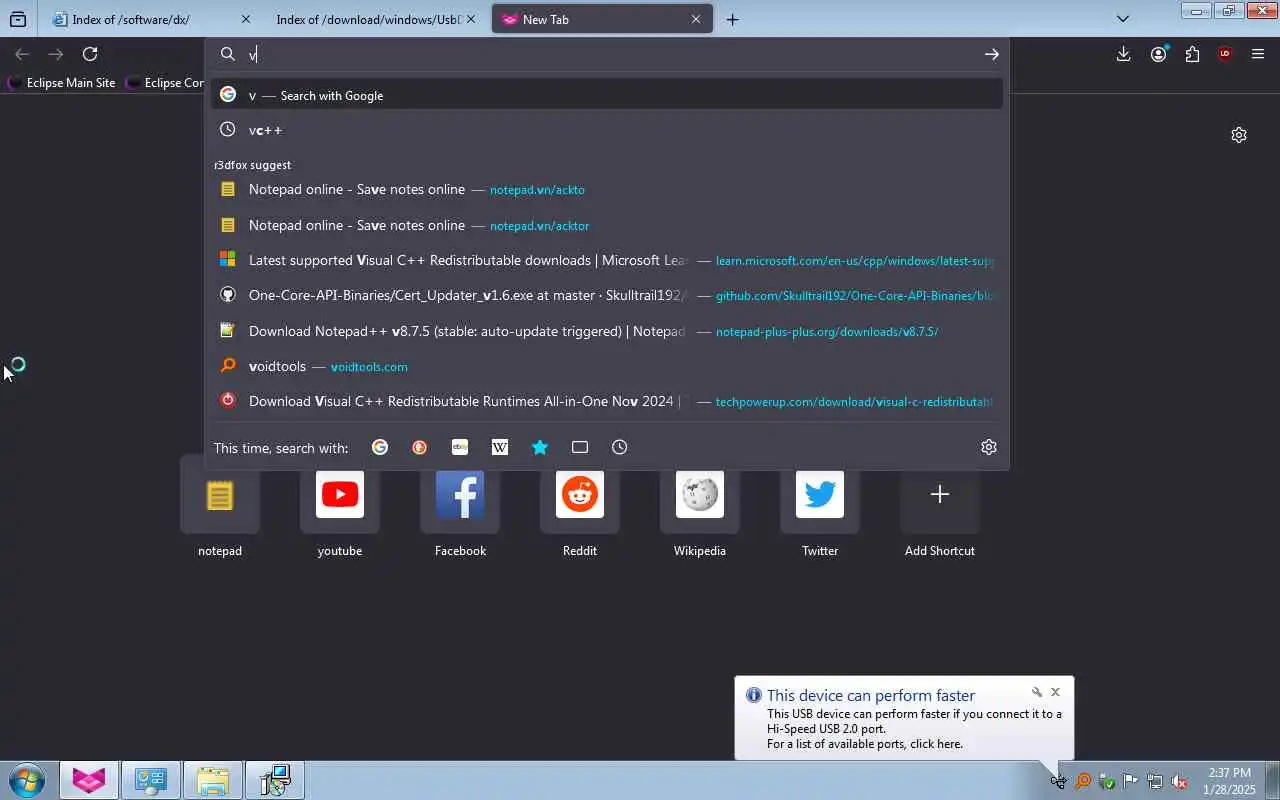Open a new tab with plus button

pyautogui.click(x=732, y=19)
